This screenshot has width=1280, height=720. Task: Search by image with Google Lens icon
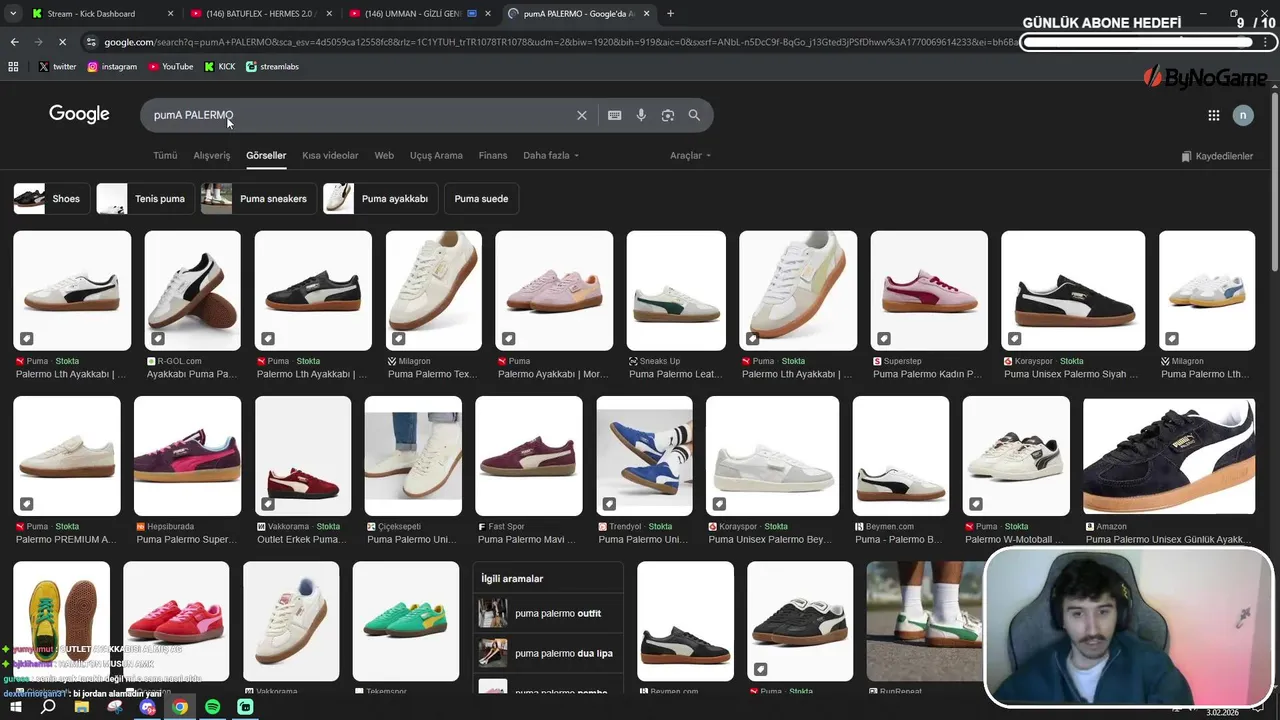[668, 115]
